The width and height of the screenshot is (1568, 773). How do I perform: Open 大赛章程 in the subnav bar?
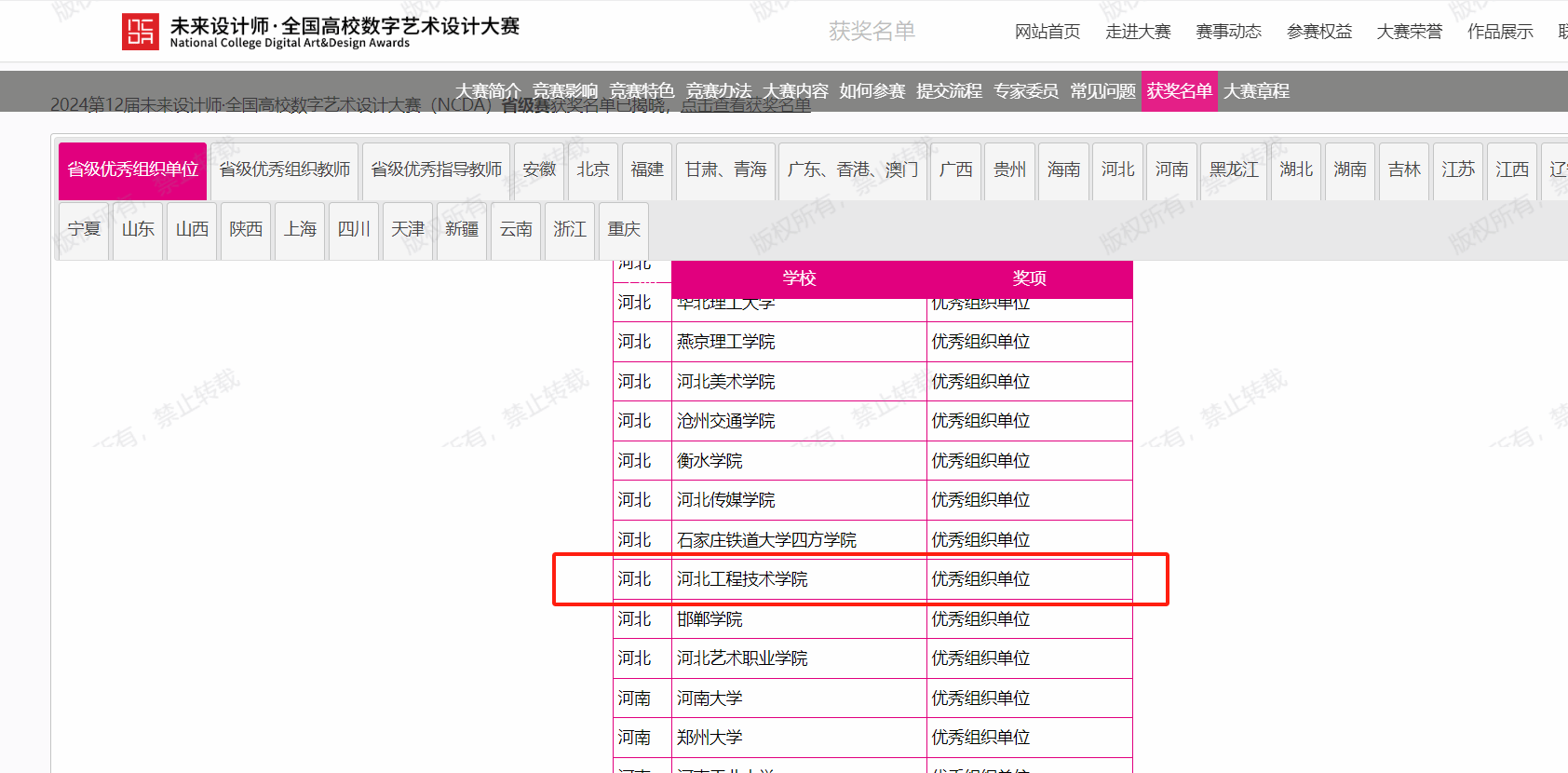point(1256,91)
